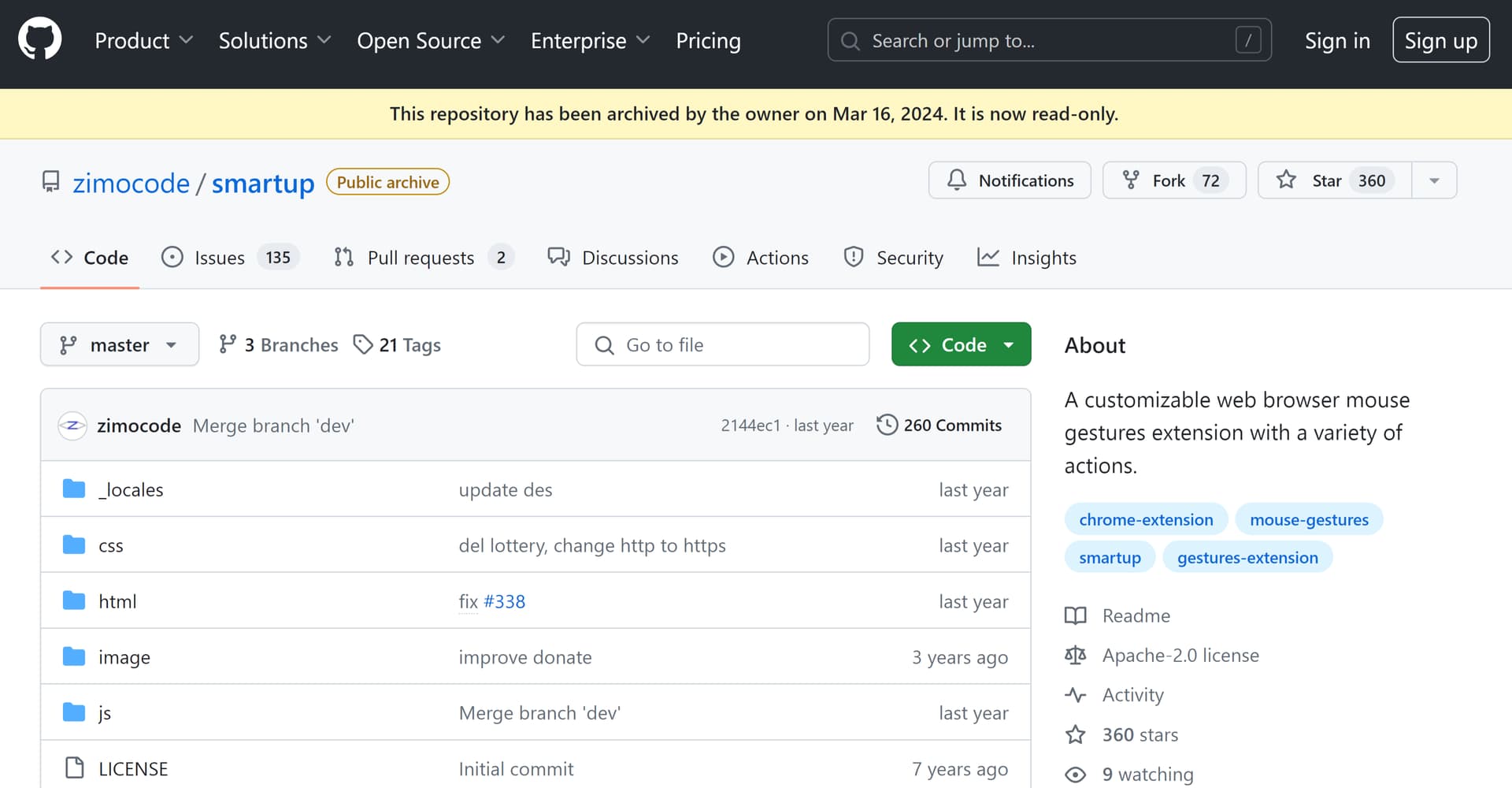Click the tags icon showing 21 Tags

click(363, 344)
